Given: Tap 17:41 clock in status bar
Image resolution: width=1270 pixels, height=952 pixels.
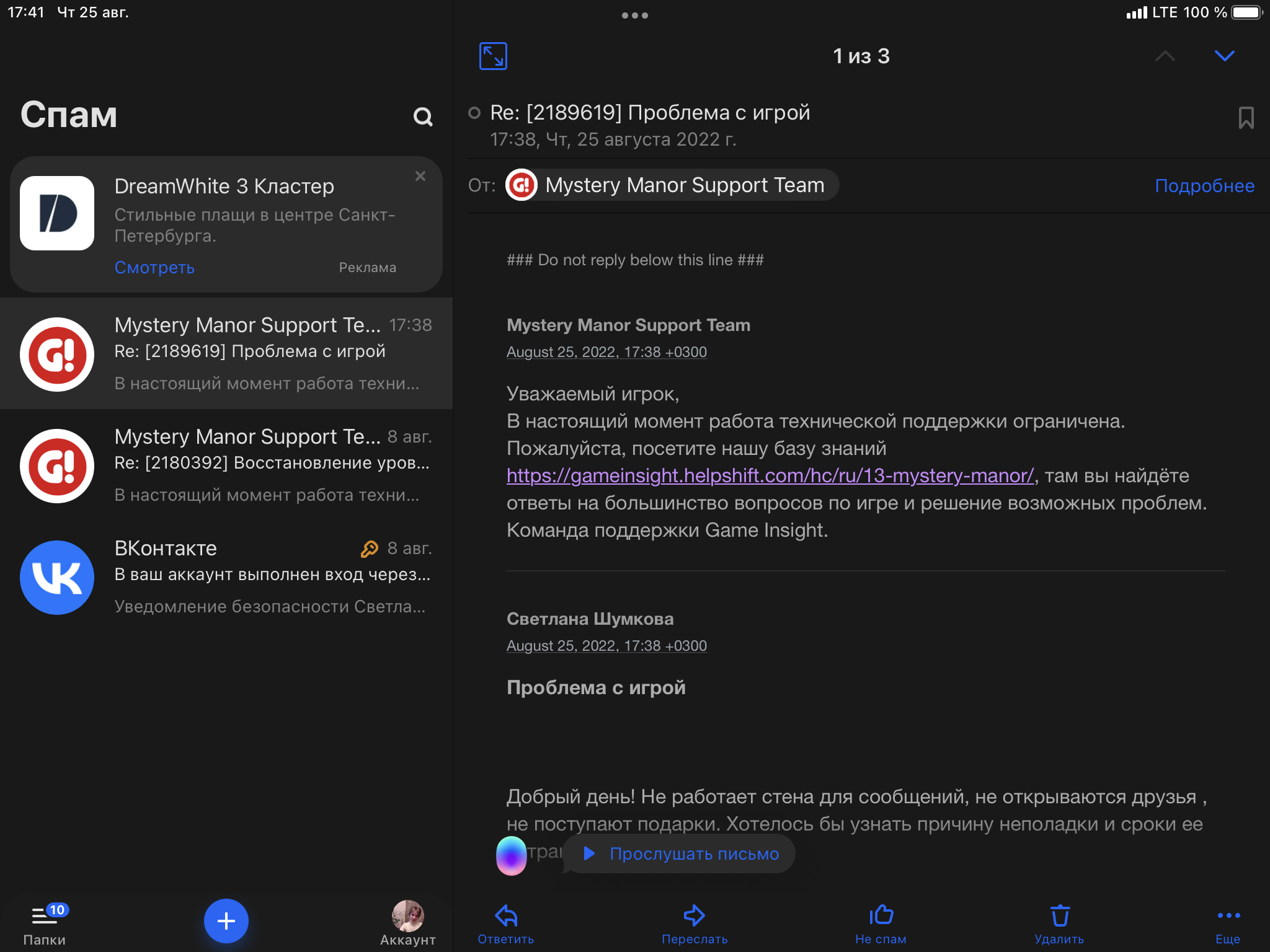Looking at the screenshot, I should (x=25, y=12).
